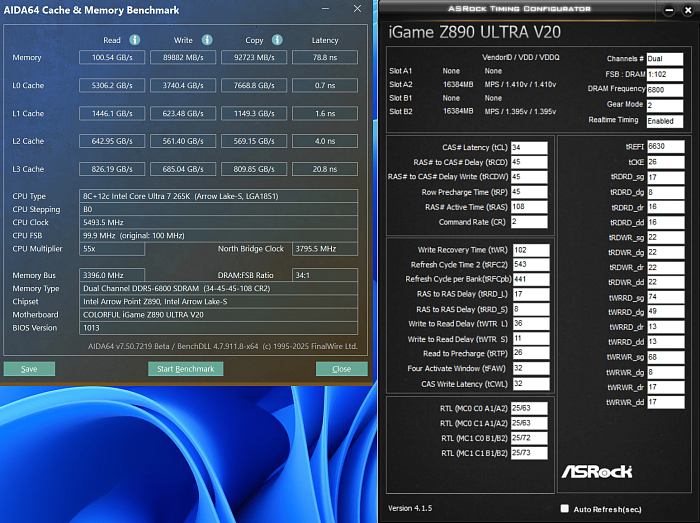Click the Copy info icon
The image size is (700, 523).
click(277, 40)
